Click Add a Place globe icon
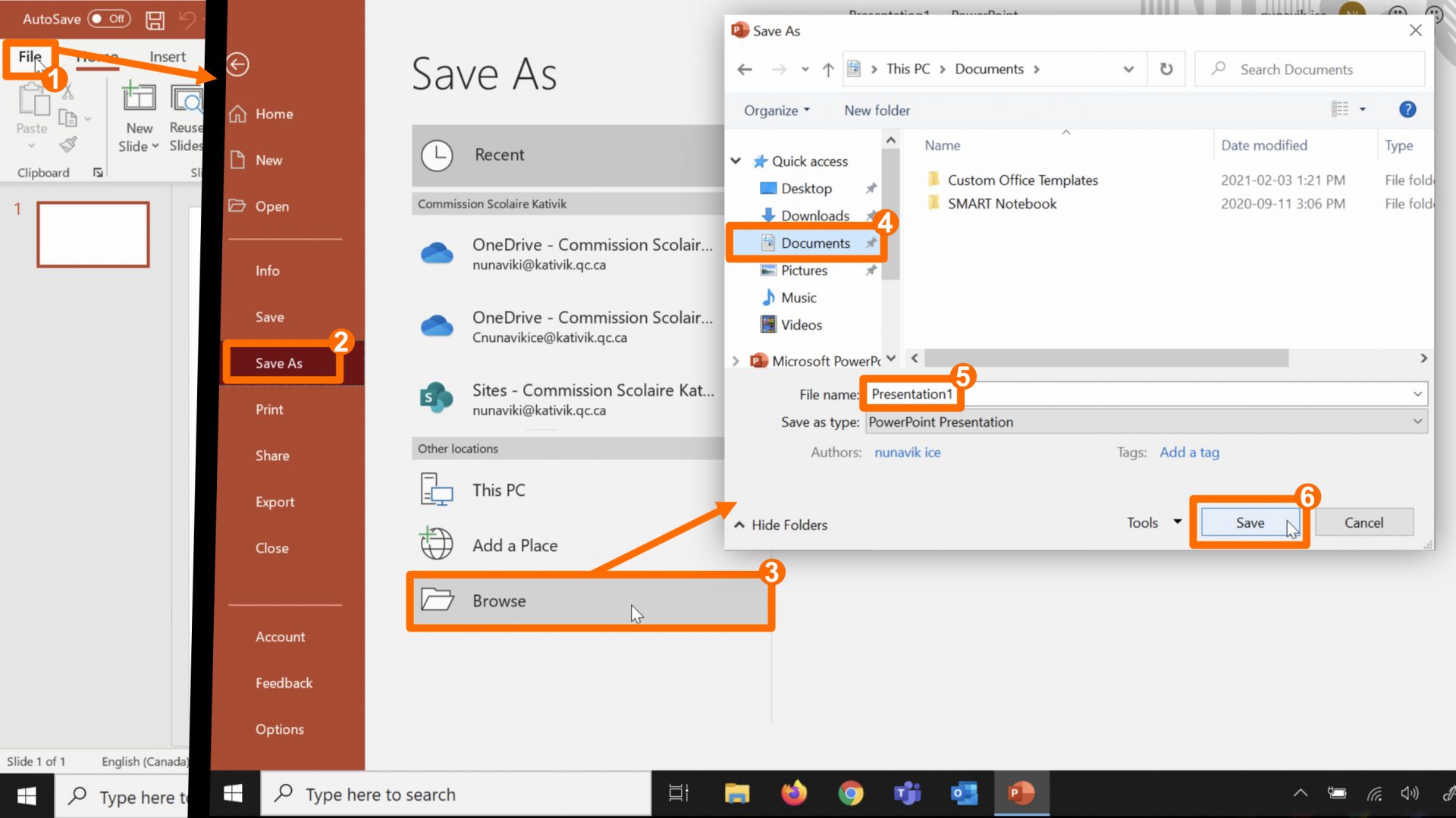1456x818 pixels. pyautogui.click(x=437, y=544)
